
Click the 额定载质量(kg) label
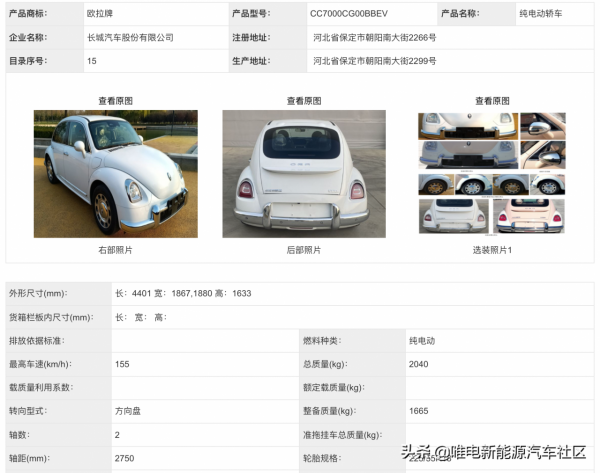point(334,387)
